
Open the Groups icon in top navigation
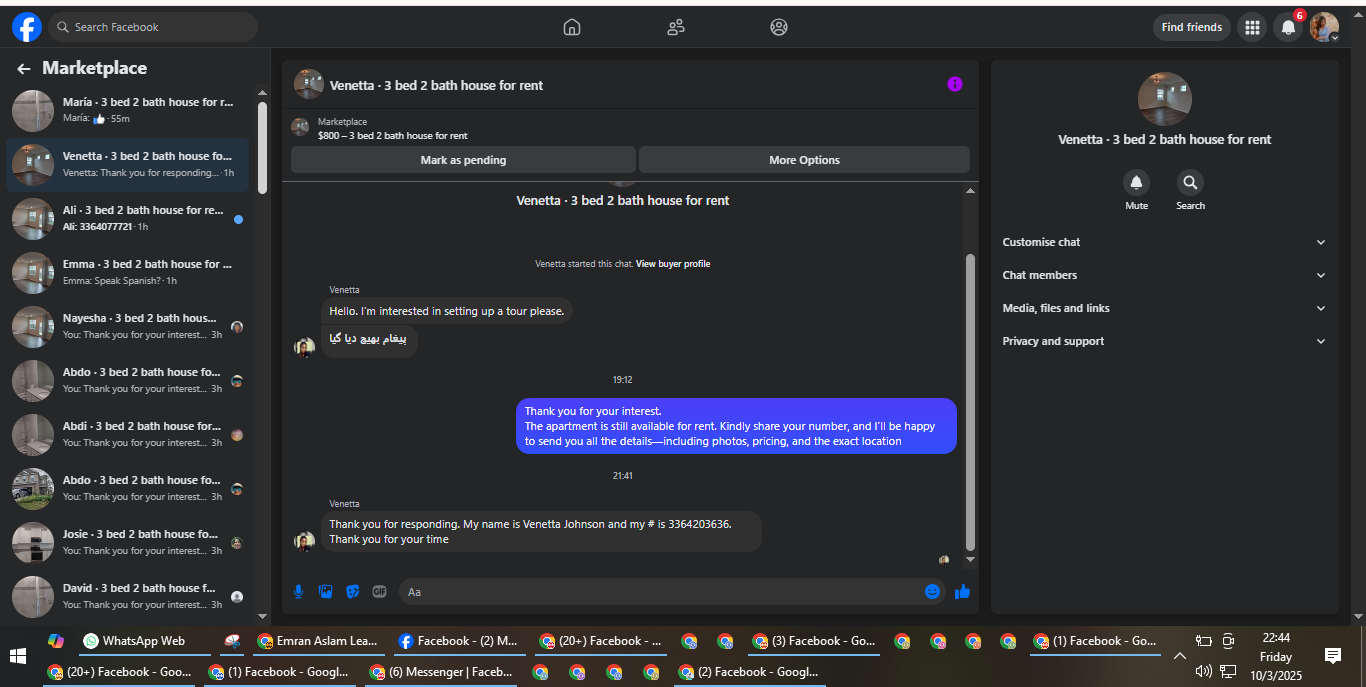tap(779, 27)
